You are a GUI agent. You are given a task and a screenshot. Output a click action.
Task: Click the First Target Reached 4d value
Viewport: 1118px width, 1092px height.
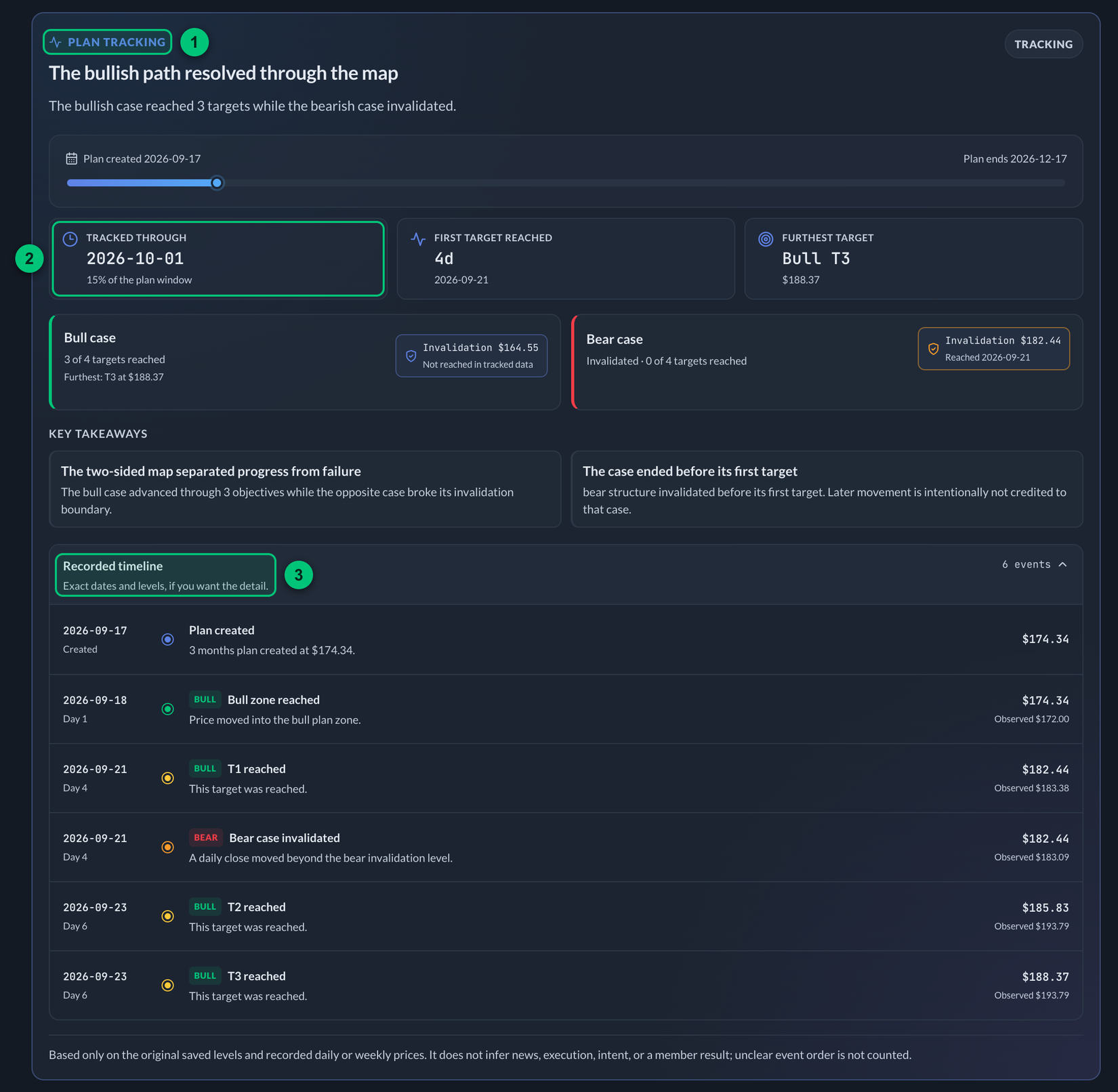pyautogui.click(x=444, y=259)
